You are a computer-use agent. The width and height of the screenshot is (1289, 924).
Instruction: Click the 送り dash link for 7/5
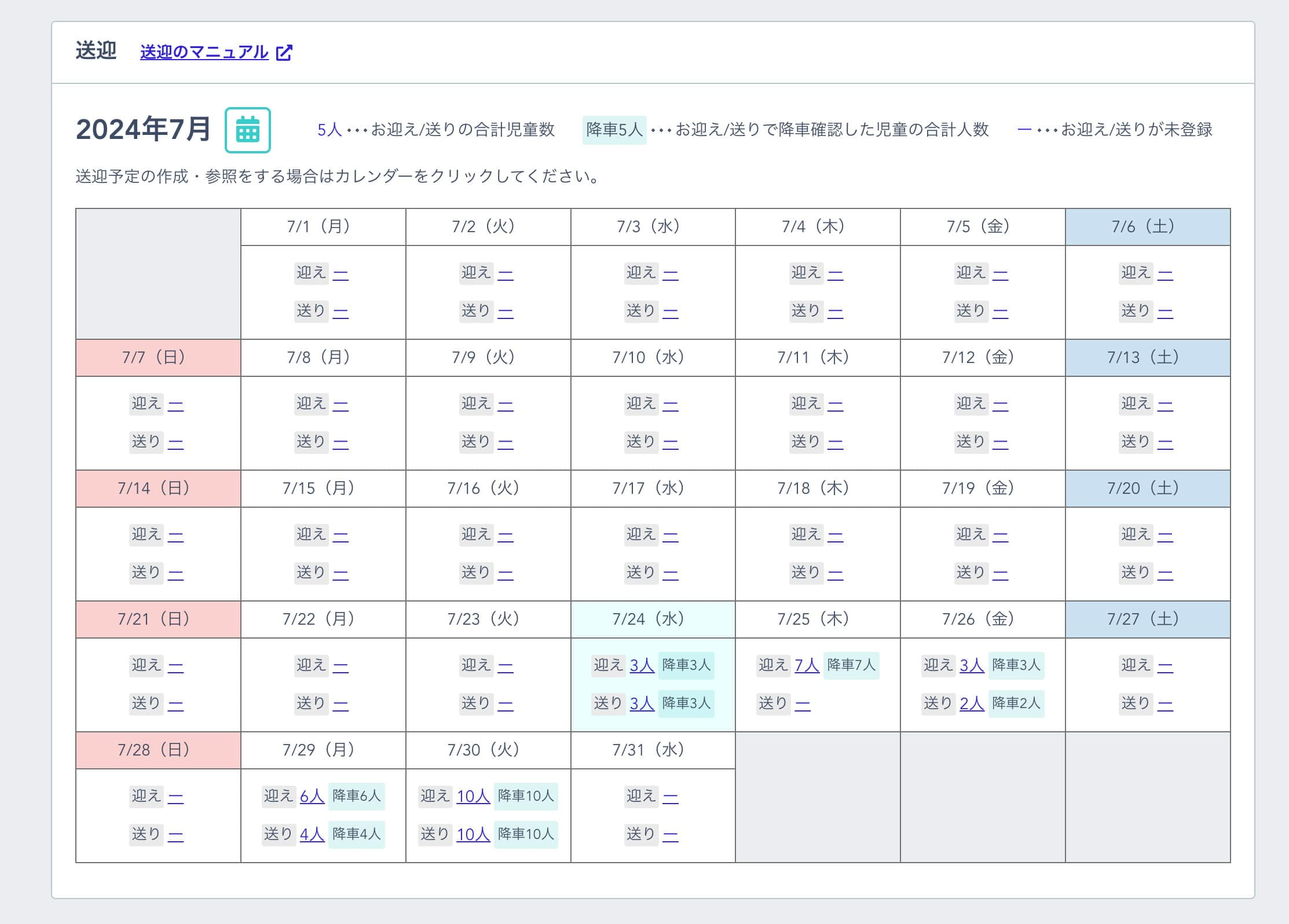(1000, 311)
